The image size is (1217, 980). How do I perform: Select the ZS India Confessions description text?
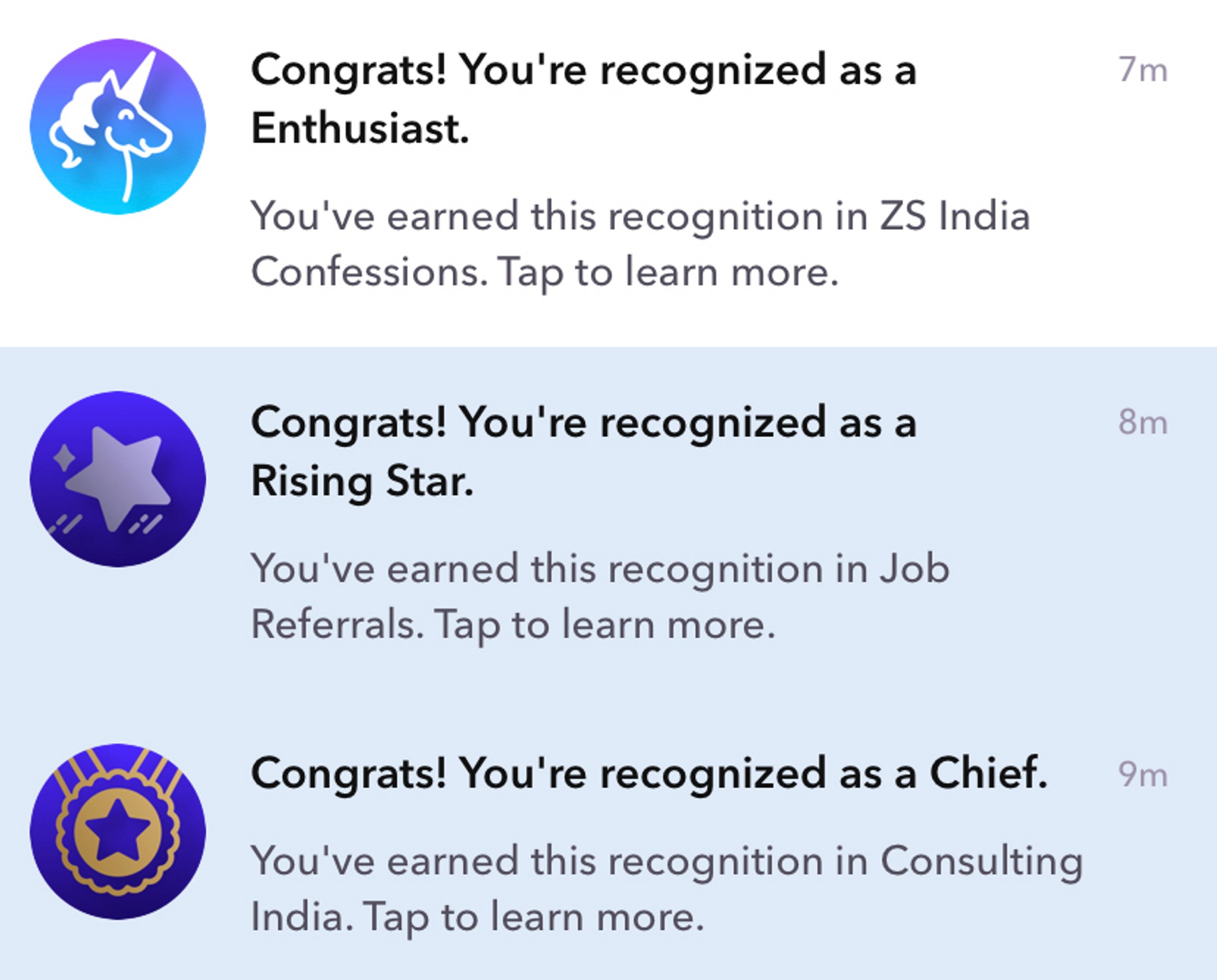(640, 244)
